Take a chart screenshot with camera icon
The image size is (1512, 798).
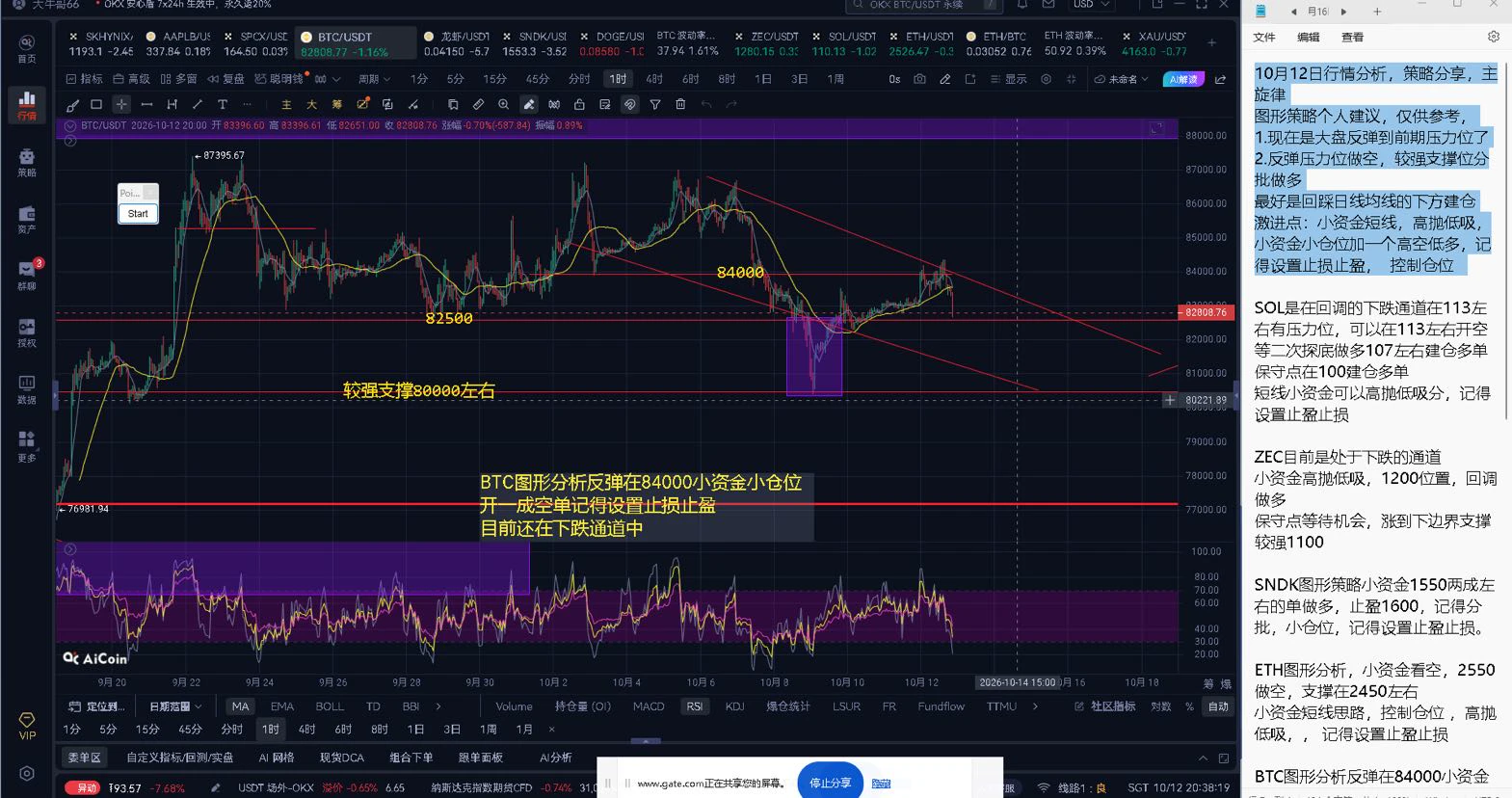tap(920, 79)
